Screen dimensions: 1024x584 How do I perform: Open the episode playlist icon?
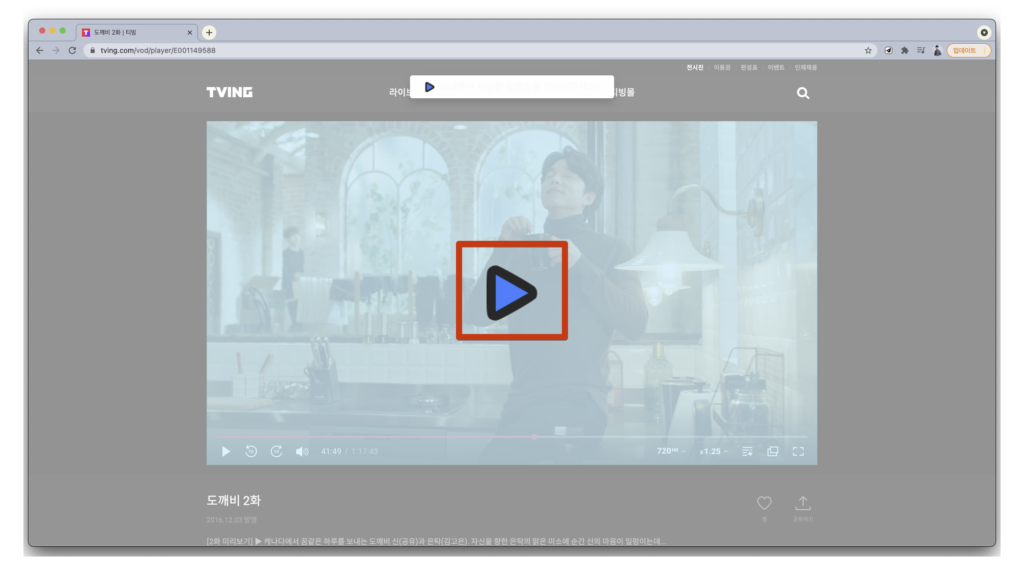click(x=747, y=451)
